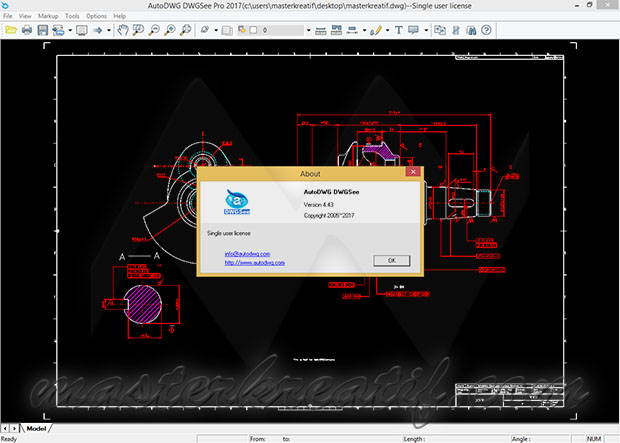Expand dropdown arrow beside comment bubble icon
Viewport: 620px width, 443px height.
point(426,30)
